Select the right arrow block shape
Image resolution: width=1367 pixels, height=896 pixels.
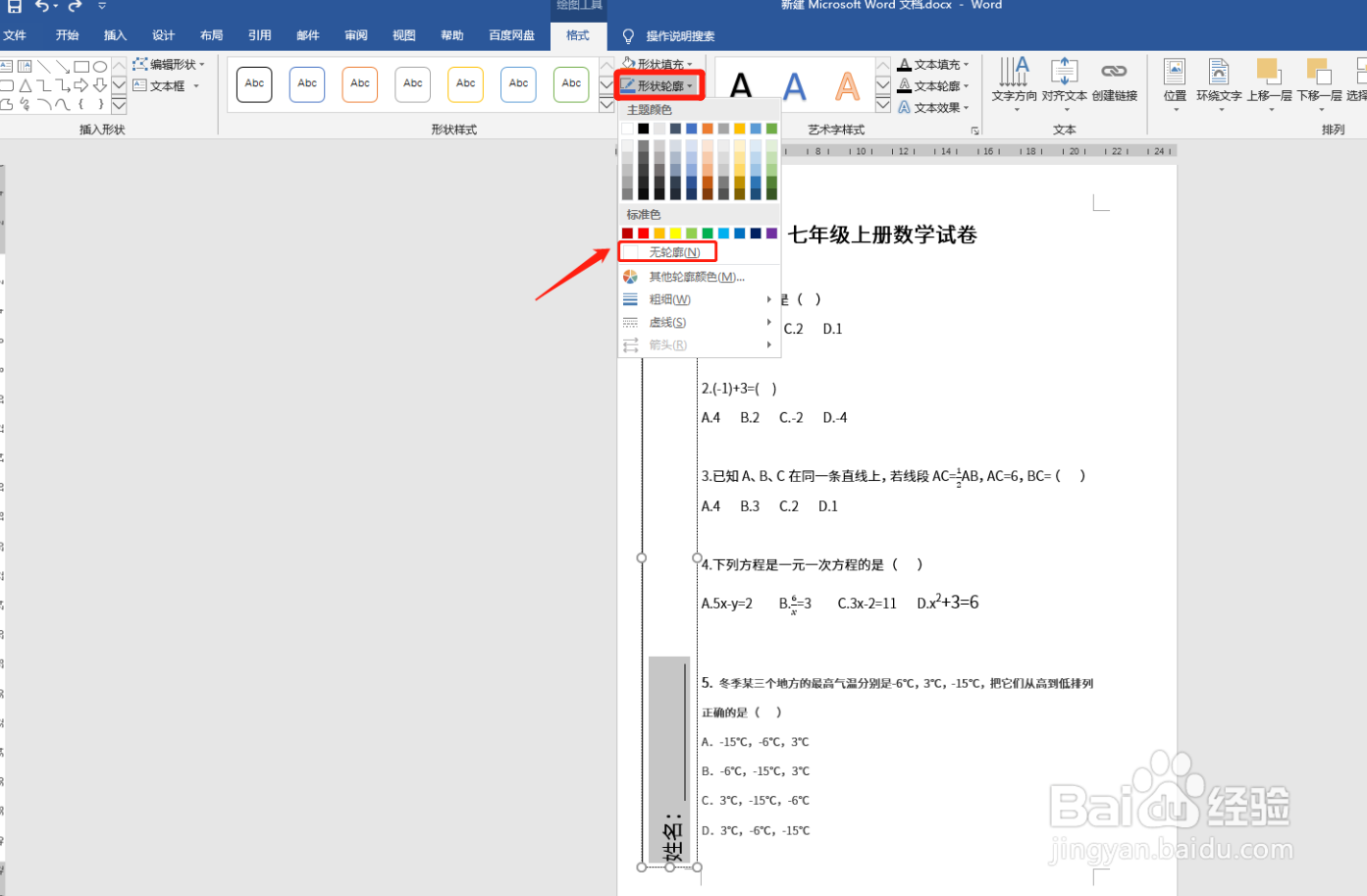click(x=81, y=85)
